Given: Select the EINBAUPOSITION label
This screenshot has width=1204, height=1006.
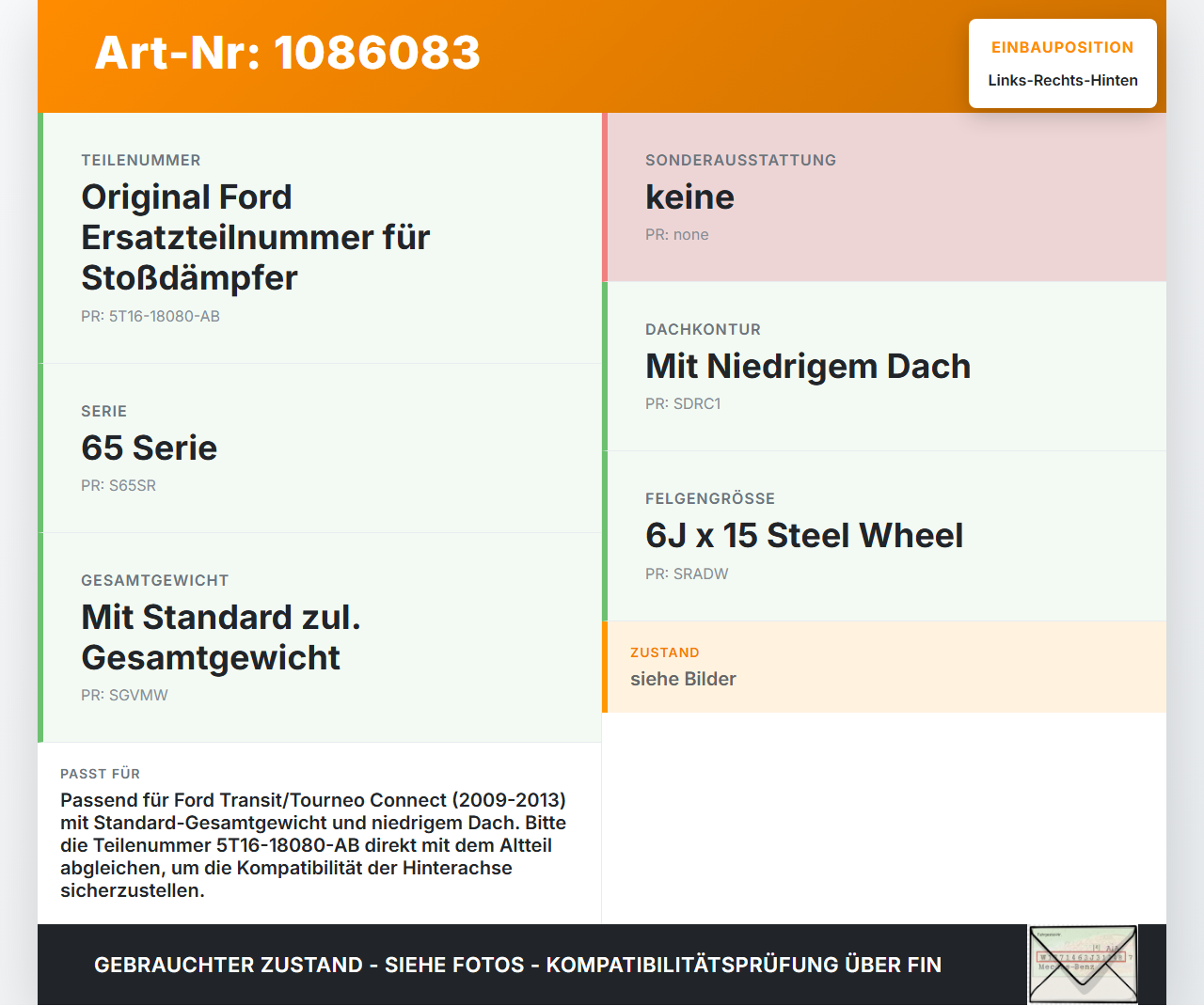Looking at the screenshot, I should (1063, 47).
